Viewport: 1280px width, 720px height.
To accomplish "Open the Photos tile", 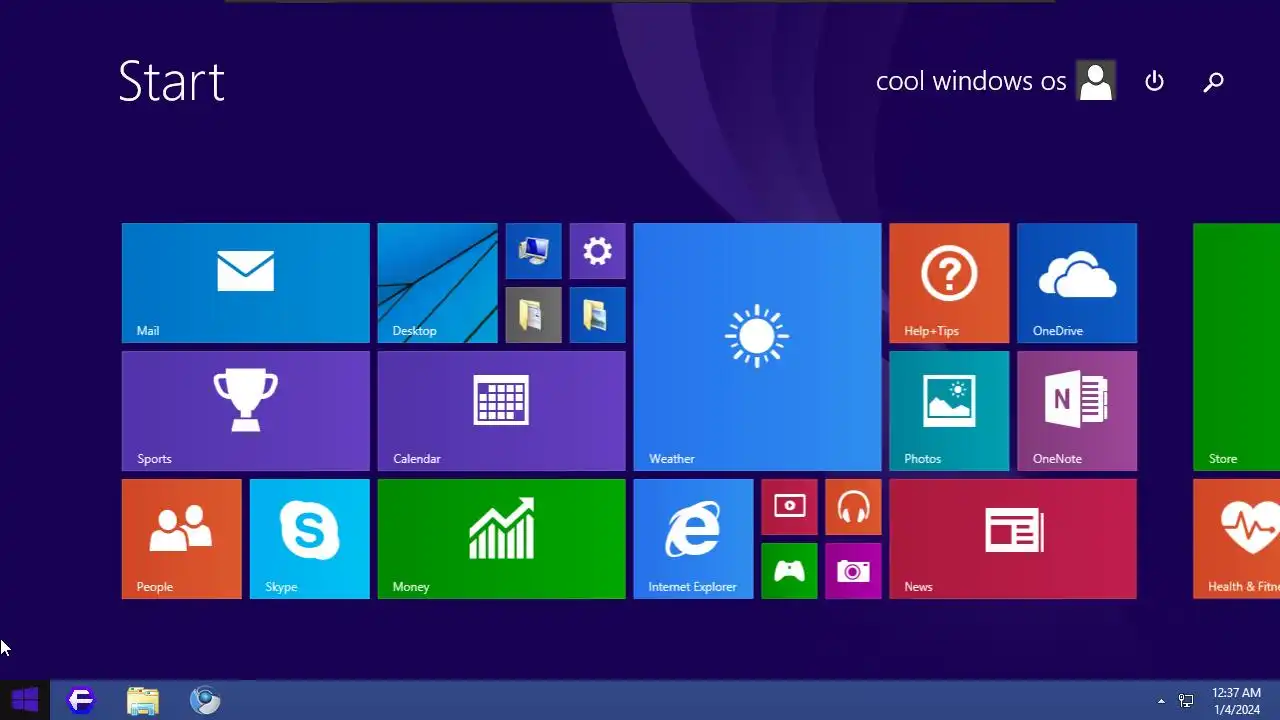I will pyautogui.click(x=949, y=411).
